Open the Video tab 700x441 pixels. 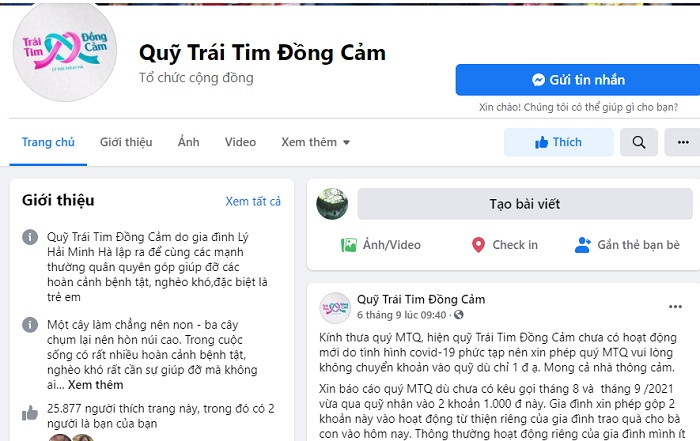point(240,142)
